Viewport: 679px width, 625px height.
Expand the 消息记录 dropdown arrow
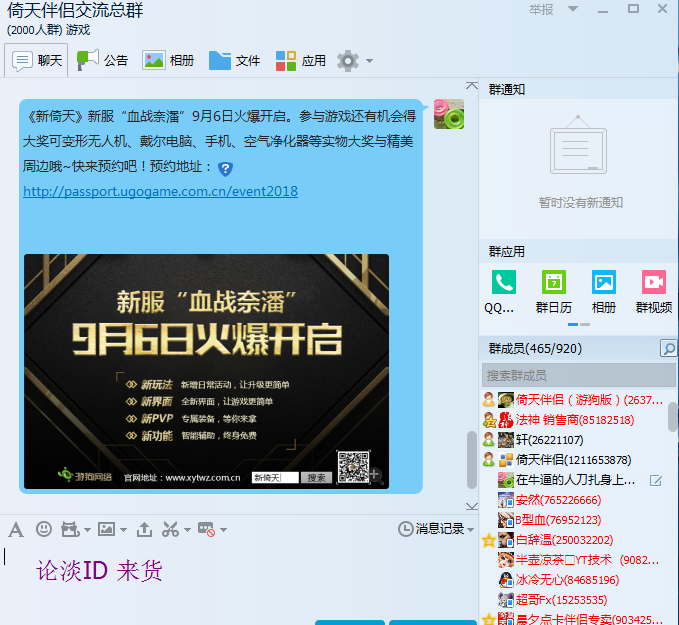(x=470, y=530)
